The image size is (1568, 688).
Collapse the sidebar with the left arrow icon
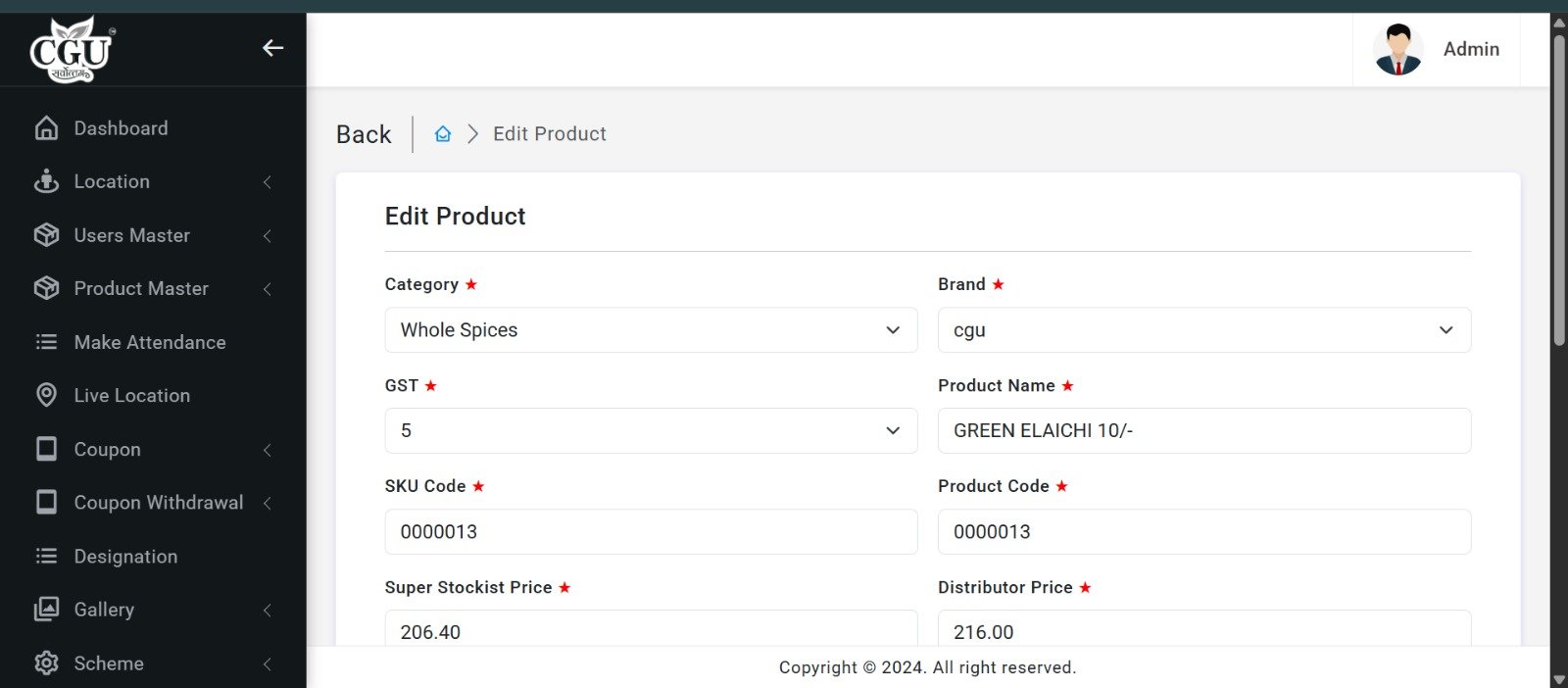pos(272,48)
